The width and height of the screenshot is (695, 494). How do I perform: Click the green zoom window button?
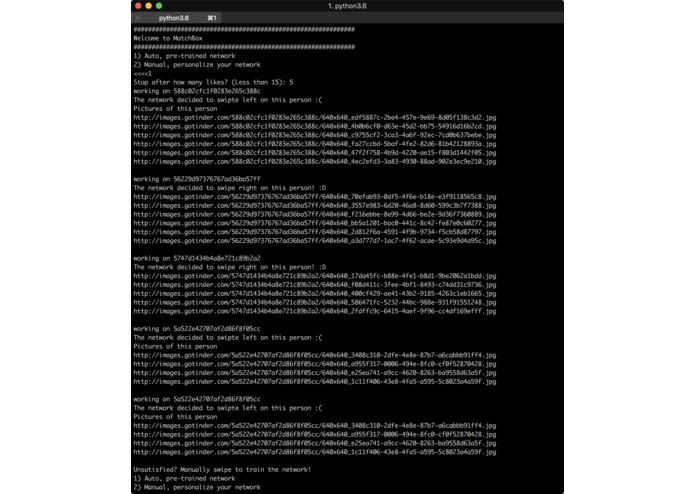coord(159,6)
